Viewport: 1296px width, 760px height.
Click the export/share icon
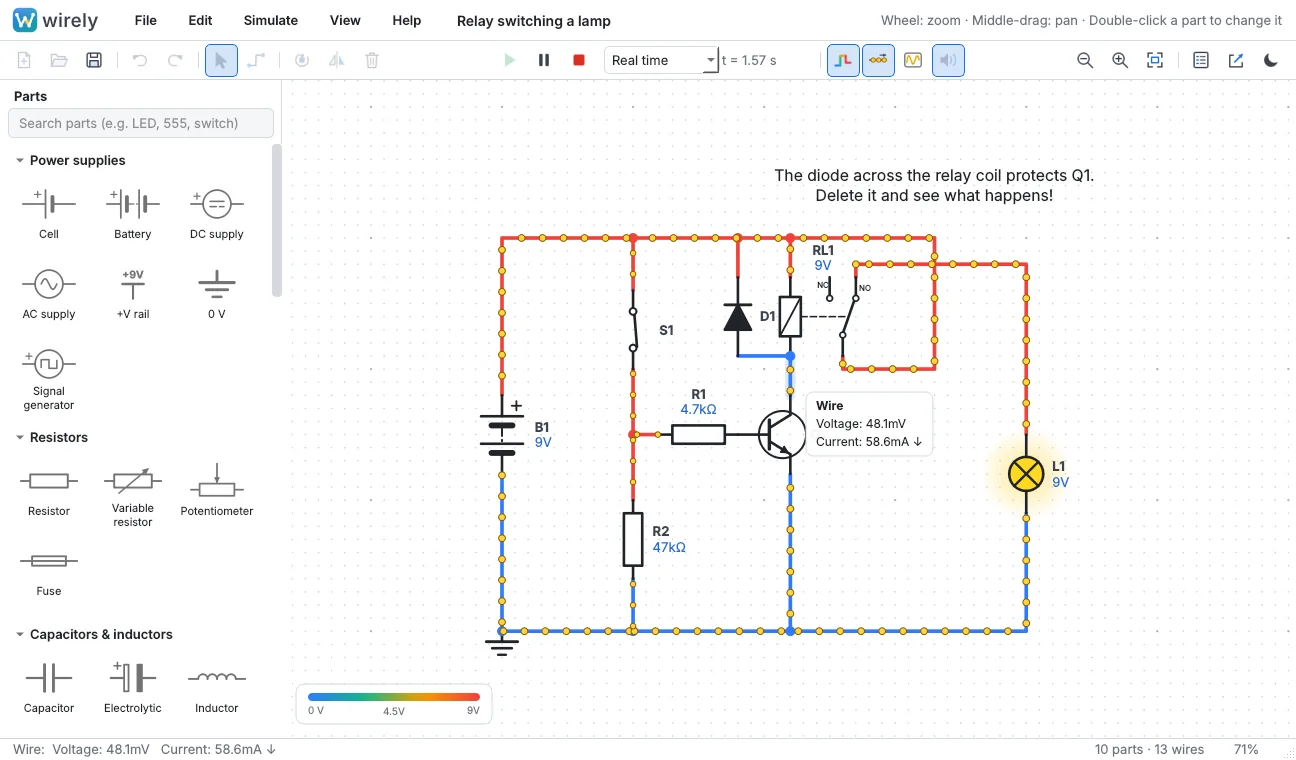click(1236, 60)
